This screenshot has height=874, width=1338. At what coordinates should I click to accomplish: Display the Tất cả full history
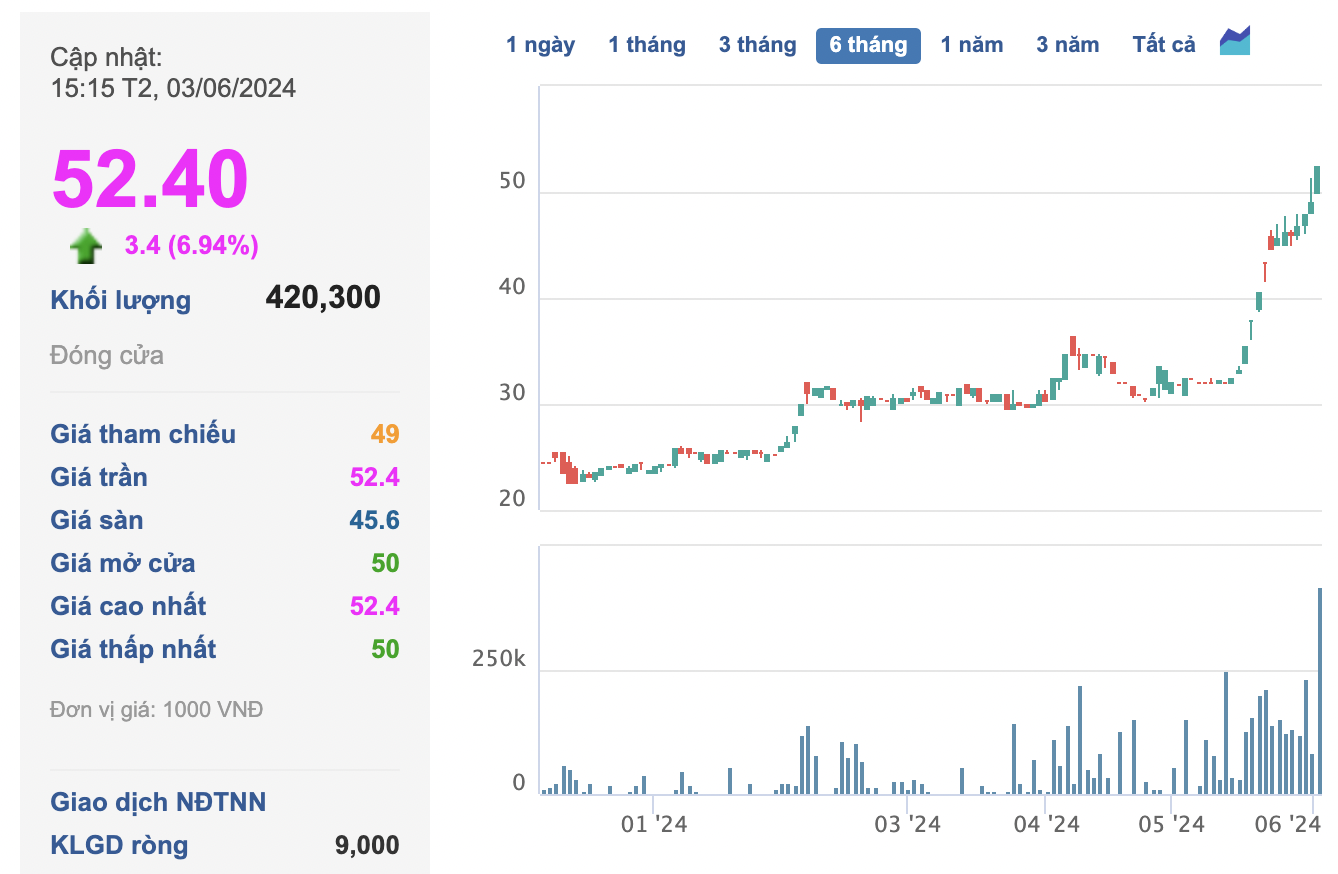(x=1164, y=45)
